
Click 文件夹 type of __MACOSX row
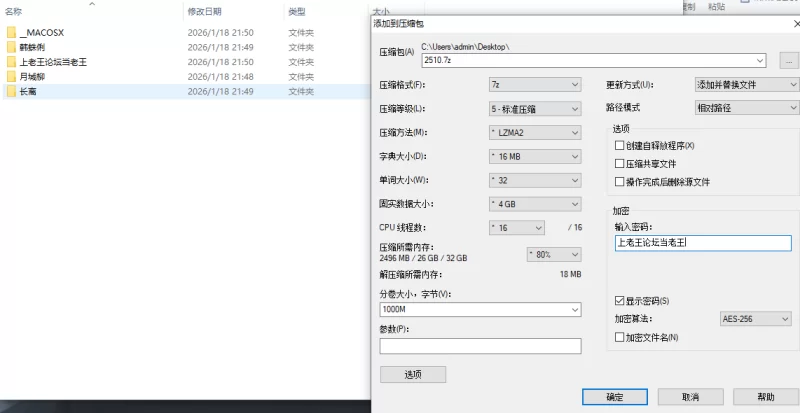click(301, 33)
